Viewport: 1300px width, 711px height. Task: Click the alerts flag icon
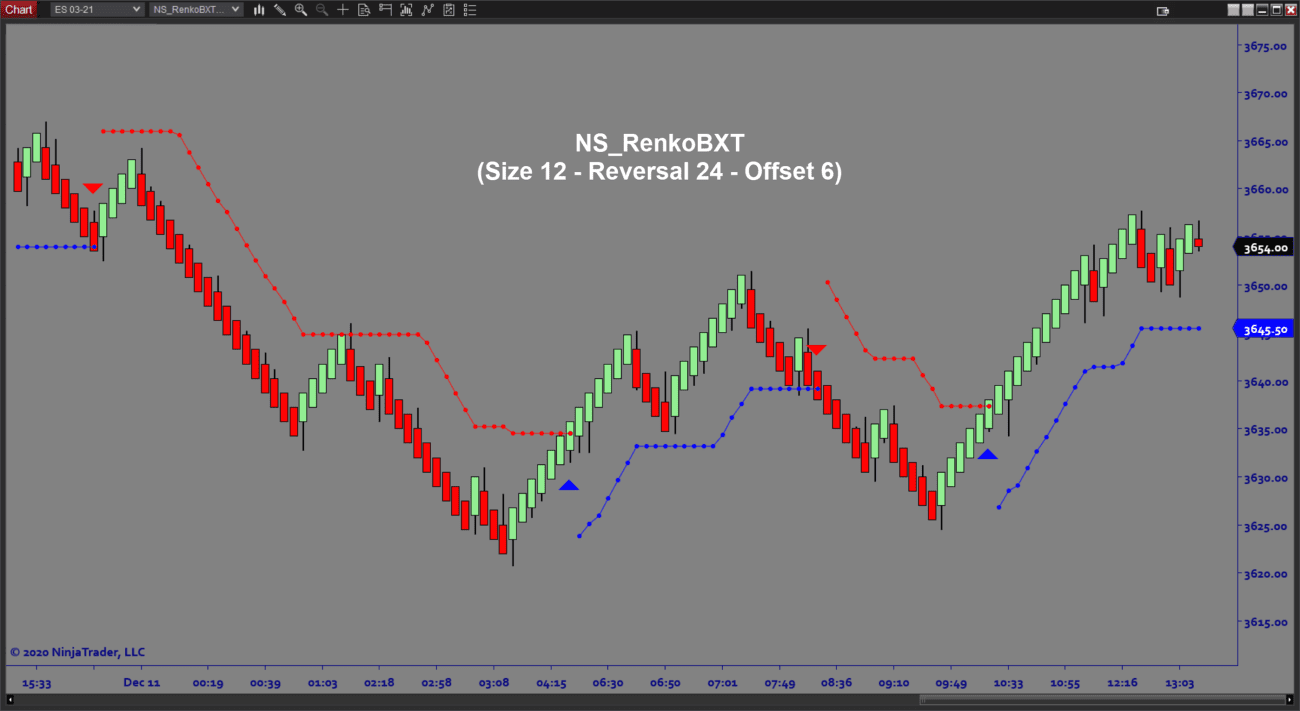point(385,10)
